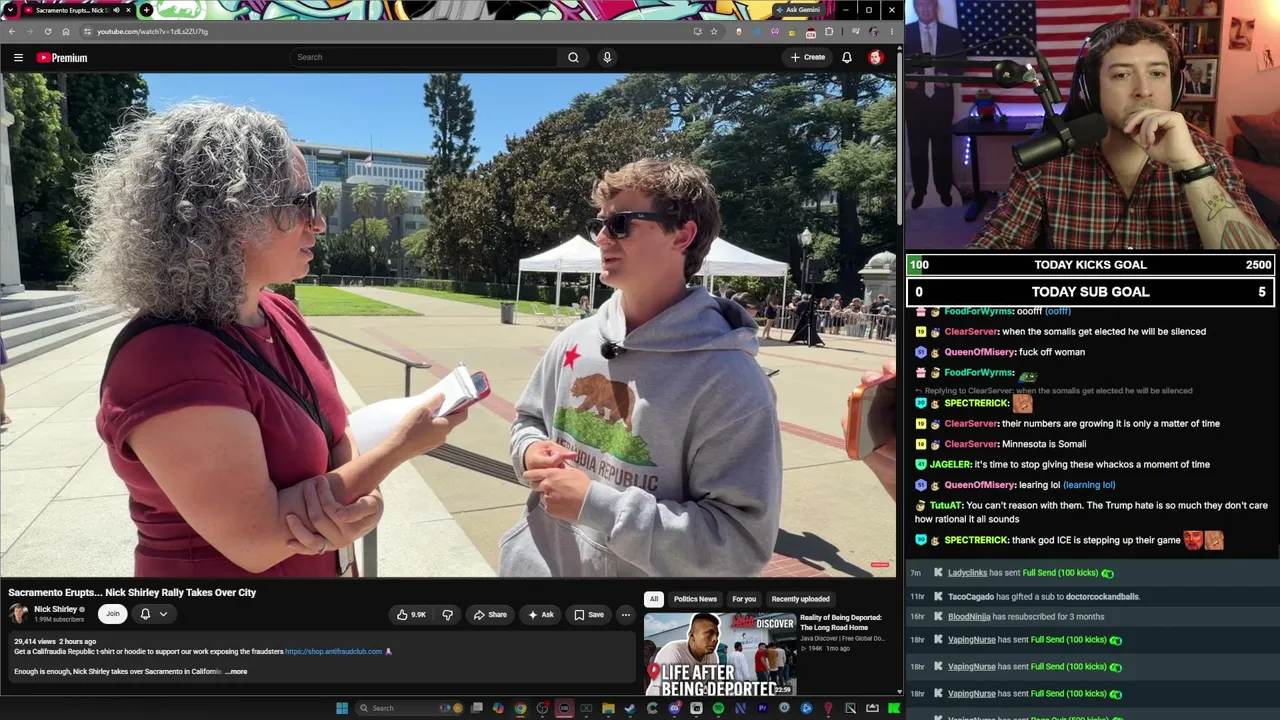1280x720 pixels.
Task: Open the tab search dropdown arrow
Action: click(x=12, y=10)
